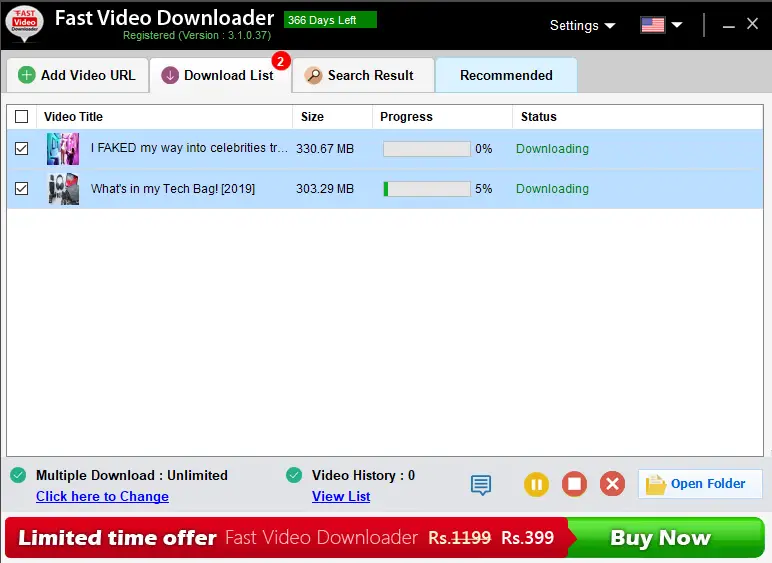Toggle the select-all checkbox in header
The image size is (772, 563).
22,117
